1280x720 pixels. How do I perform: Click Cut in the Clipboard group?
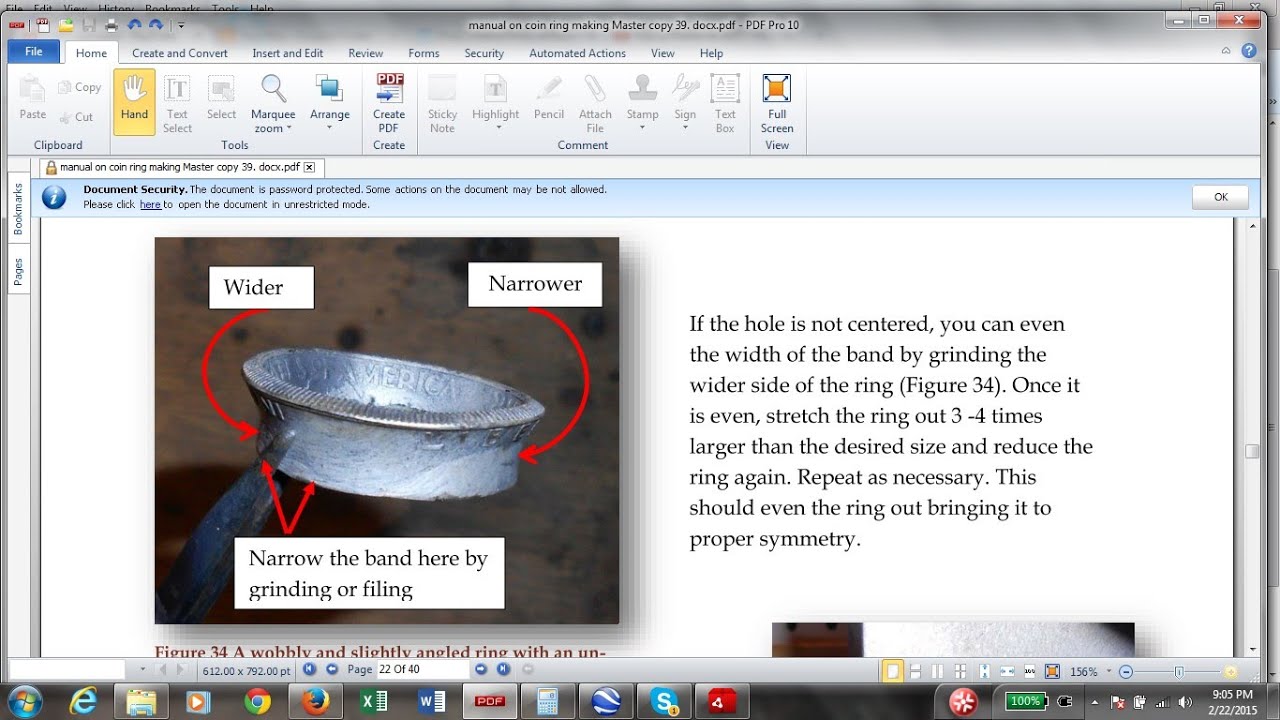point(76,117)
